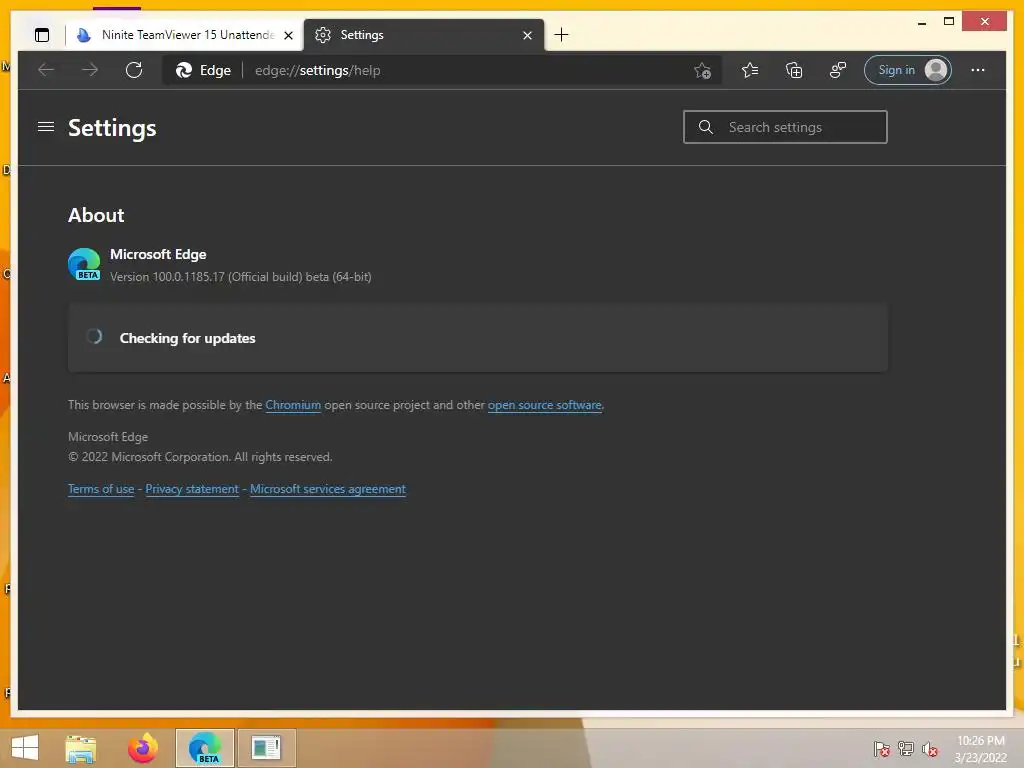
Task: Click the search magnifier icon
Action: (x=705, y=127)
